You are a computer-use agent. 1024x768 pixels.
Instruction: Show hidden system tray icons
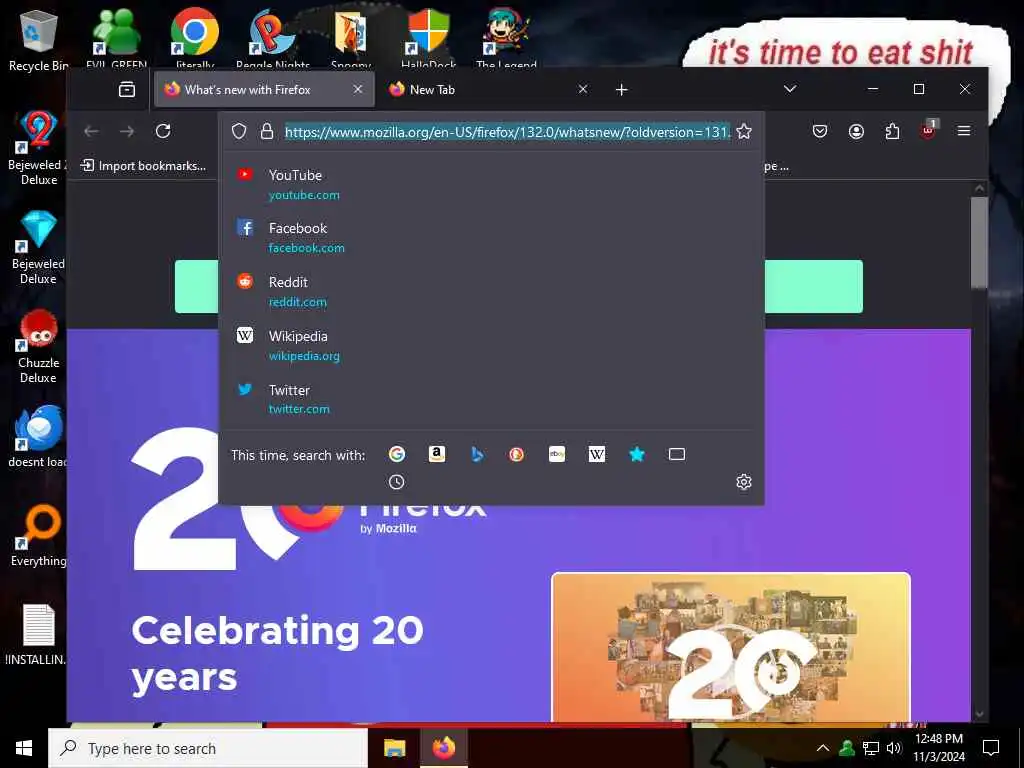click(x=823, y=748)
